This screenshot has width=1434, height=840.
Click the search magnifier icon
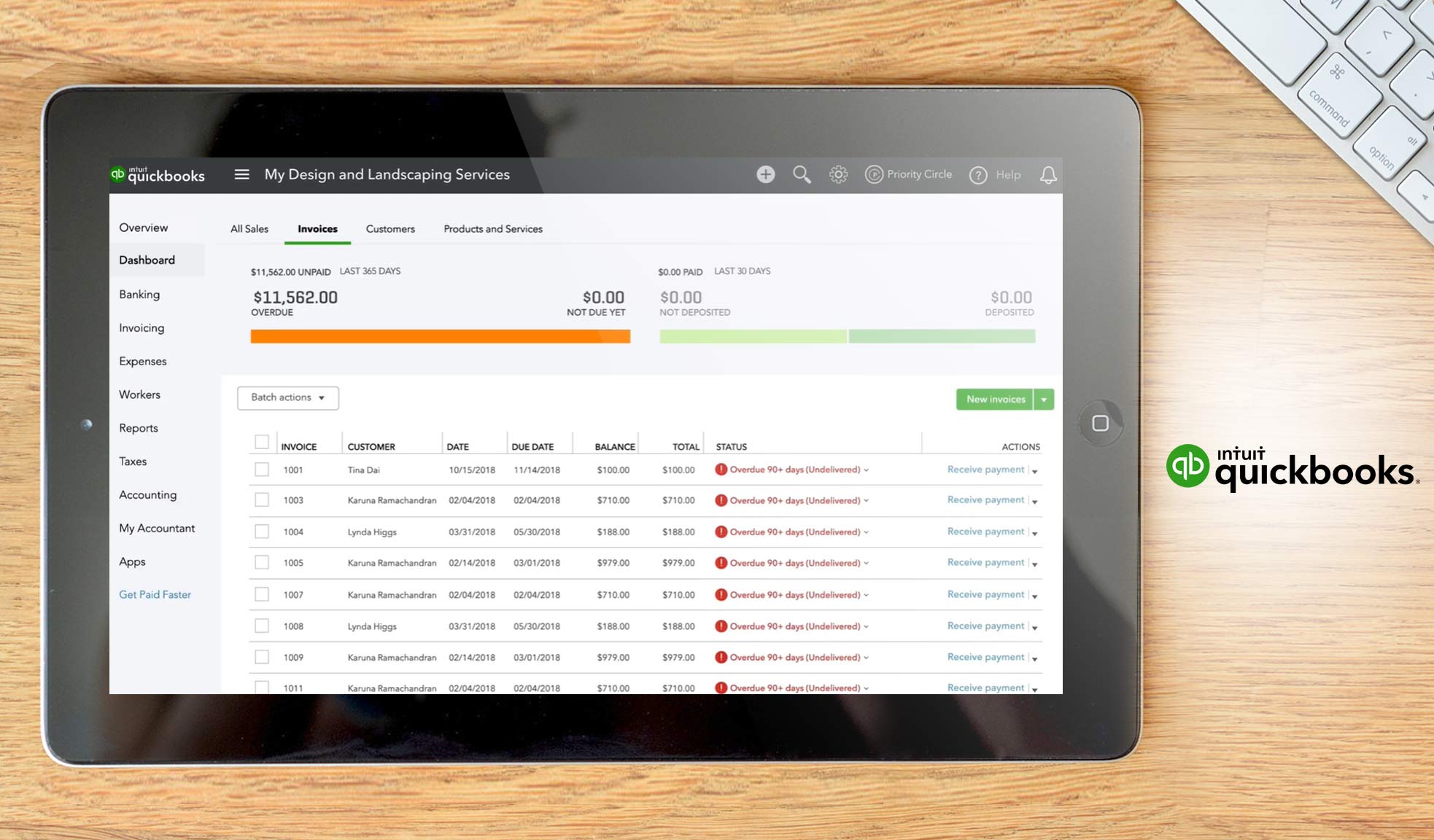coord(802,174)
